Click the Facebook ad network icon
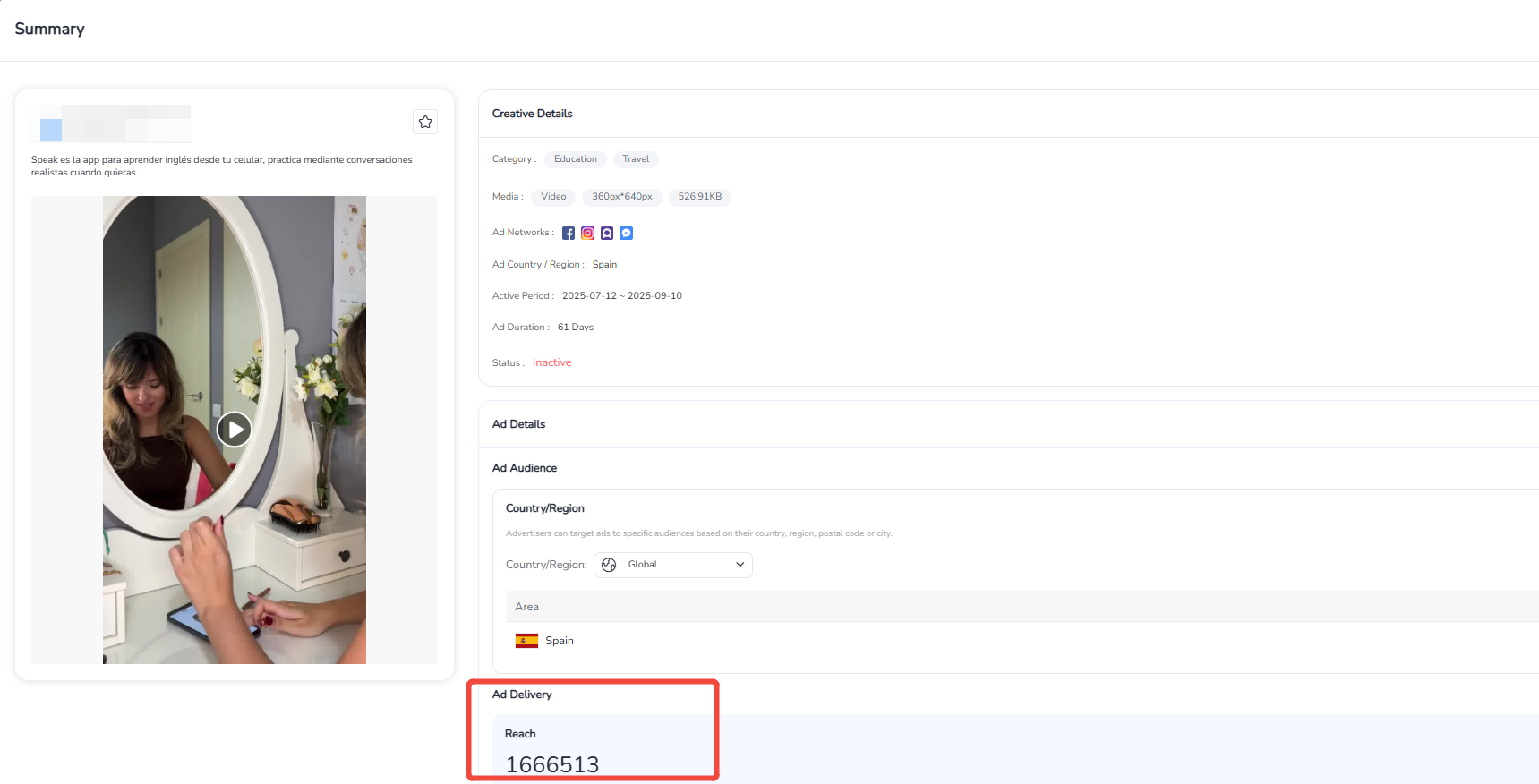The height and width of the screenshot is (784, 1539). [x=569, y=233]
